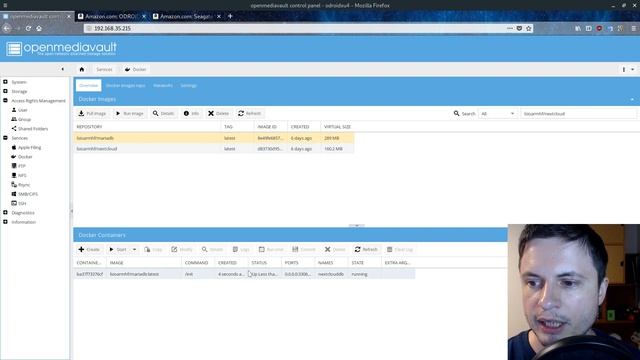Click the Docker breadcrumb

pyautogui.click(x=136, y=69)
